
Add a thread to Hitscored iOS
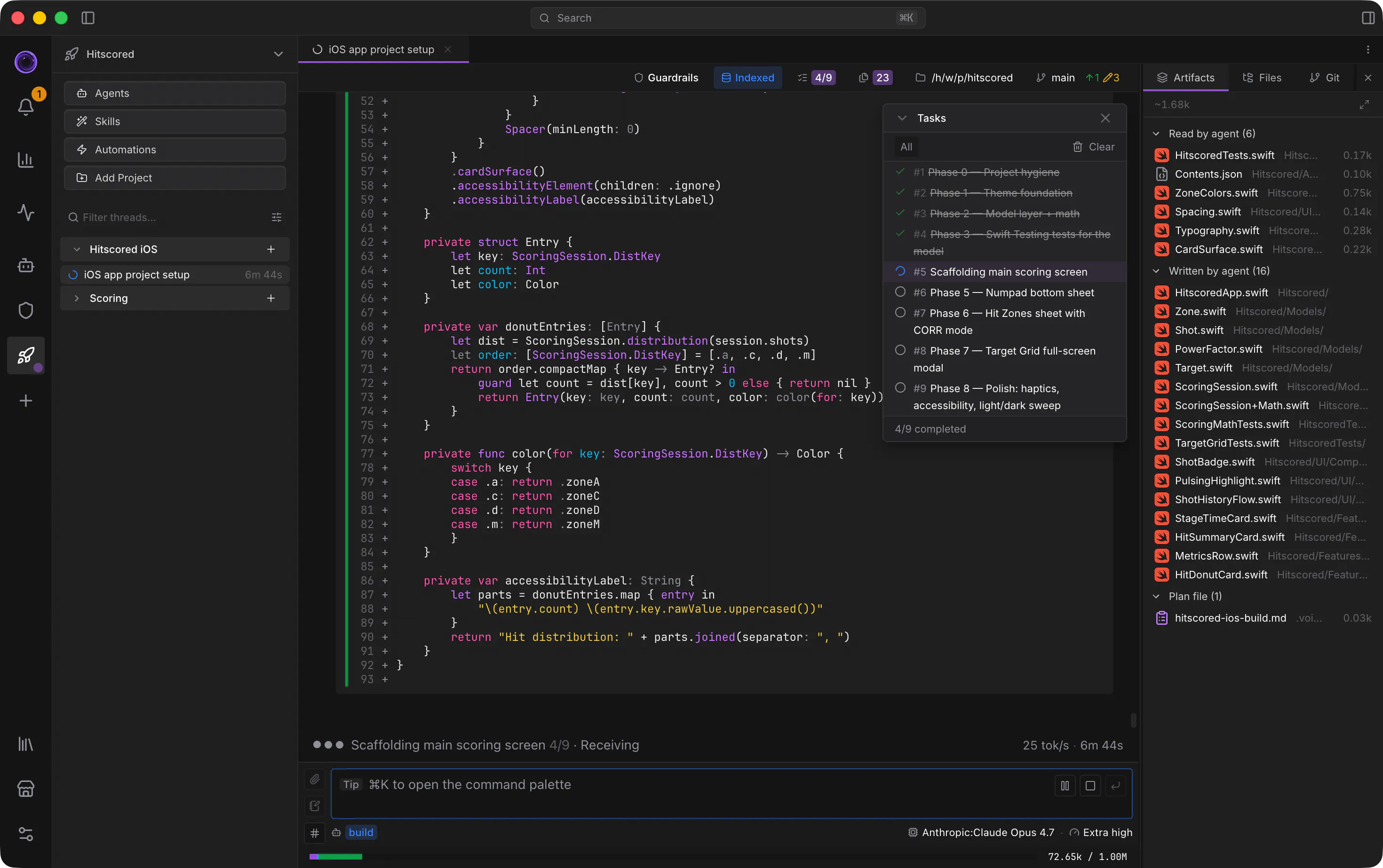coord(271,249)
